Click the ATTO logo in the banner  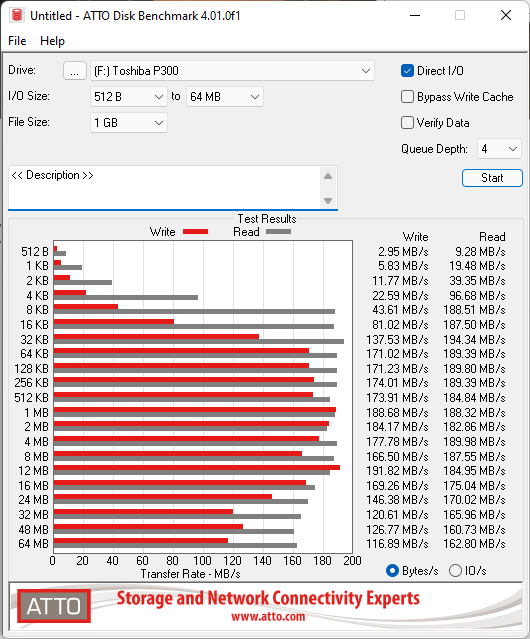54,606
